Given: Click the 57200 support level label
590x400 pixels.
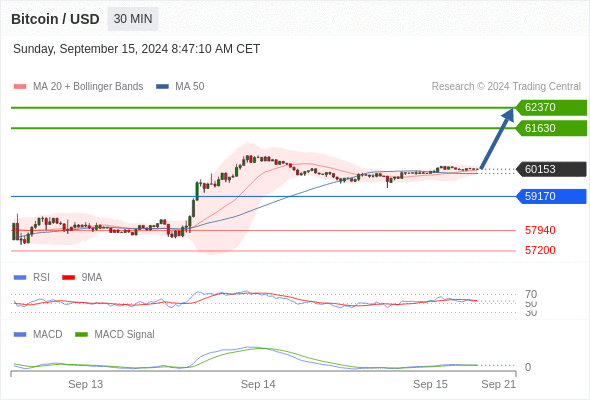Looking at the screenshot, I should click(x=540, y=250).
